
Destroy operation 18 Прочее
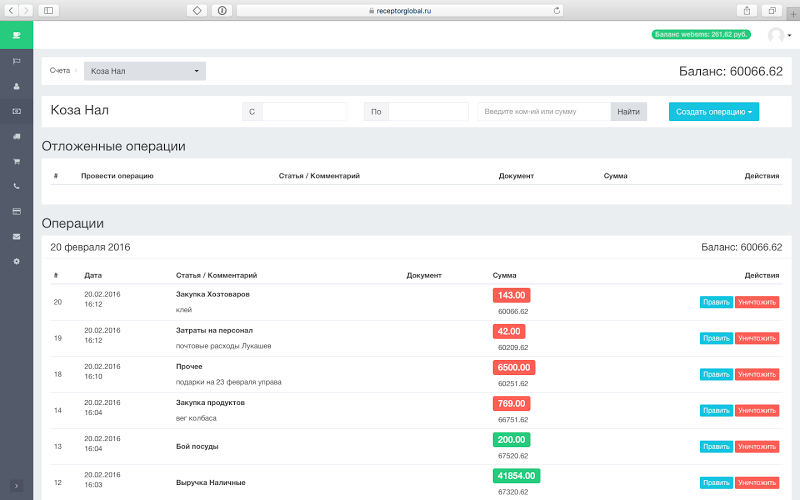click(757, 374)
